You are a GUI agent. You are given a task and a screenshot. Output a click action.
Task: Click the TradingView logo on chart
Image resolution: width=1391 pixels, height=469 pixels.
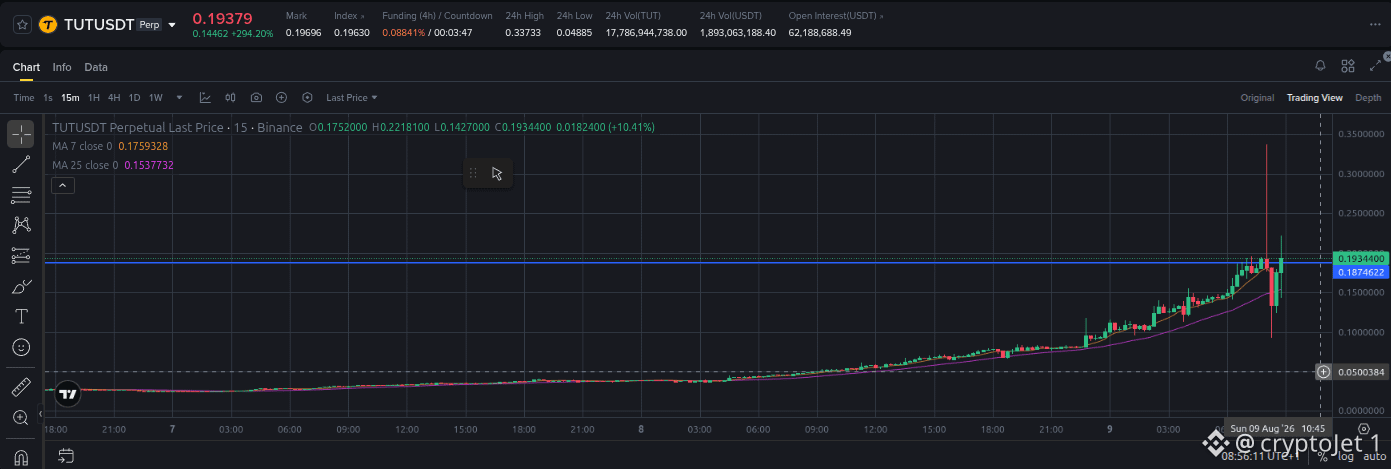point(67,394)
